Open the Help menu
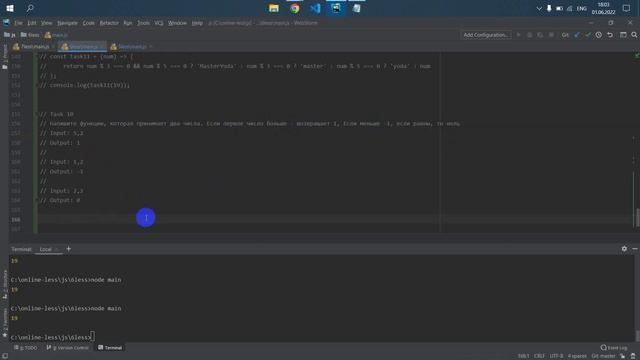 [197, 23]
